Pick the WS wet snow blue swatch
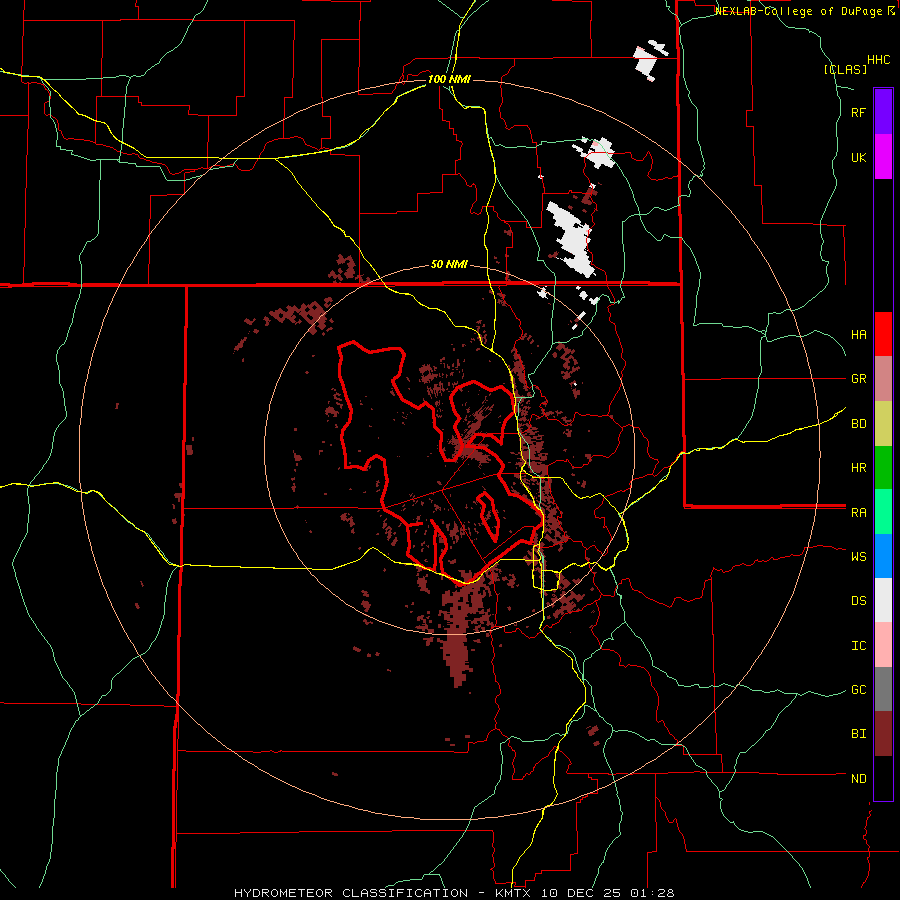Screen dimensions: 900x900 (883, 556)
